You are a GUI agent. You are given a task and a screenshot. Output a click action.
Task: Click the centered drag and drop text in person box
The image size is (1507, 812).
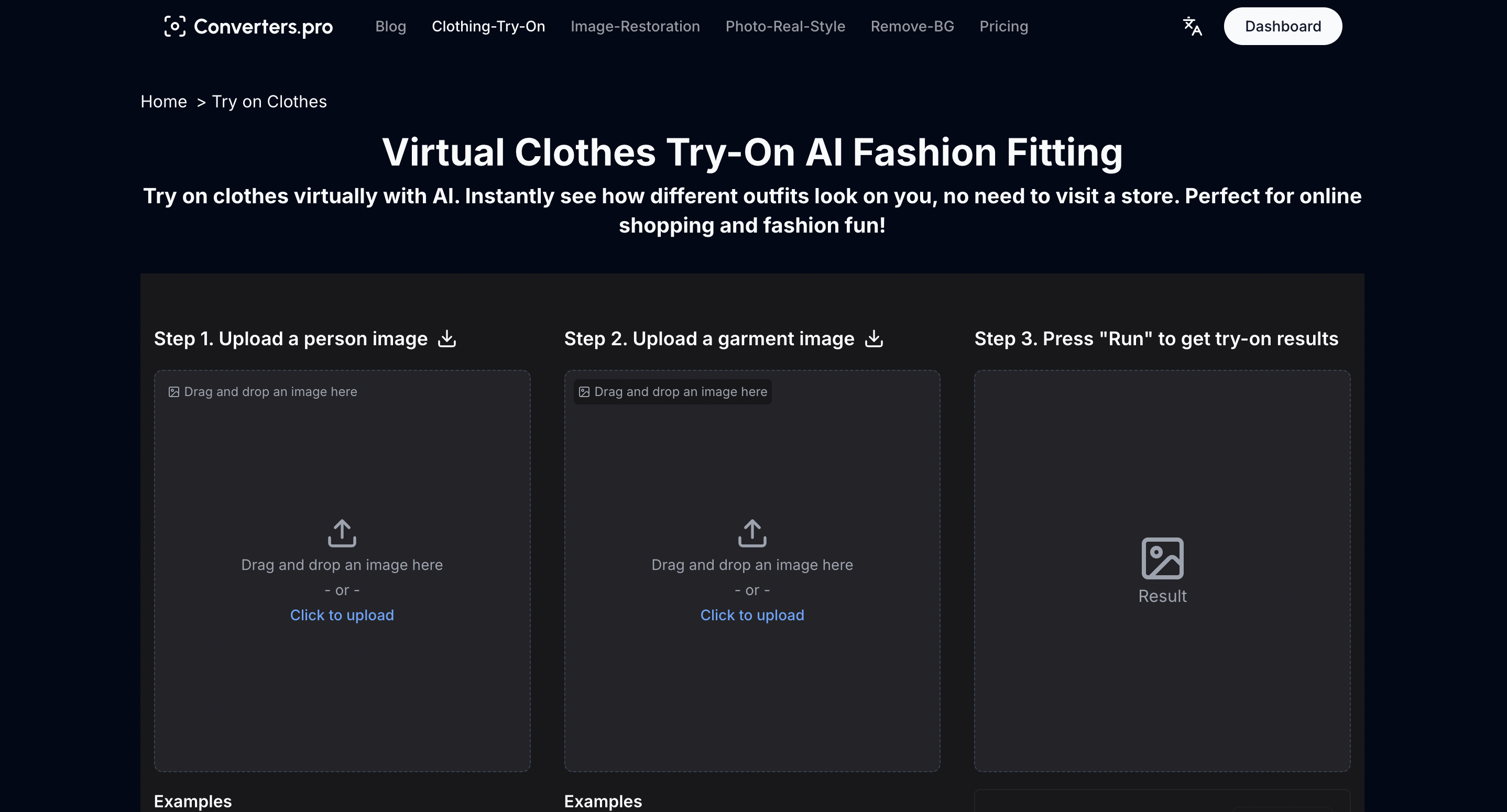coord(342,565)
